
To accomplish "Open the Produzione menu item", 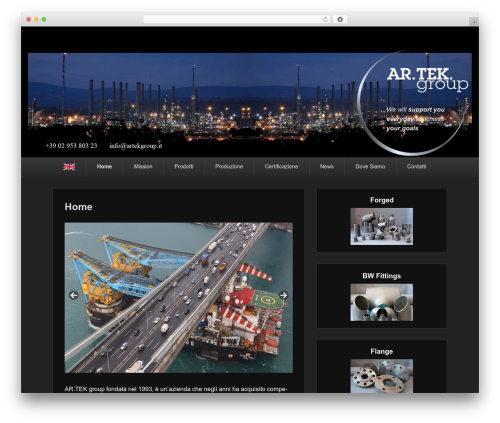I will click(229, 166).
